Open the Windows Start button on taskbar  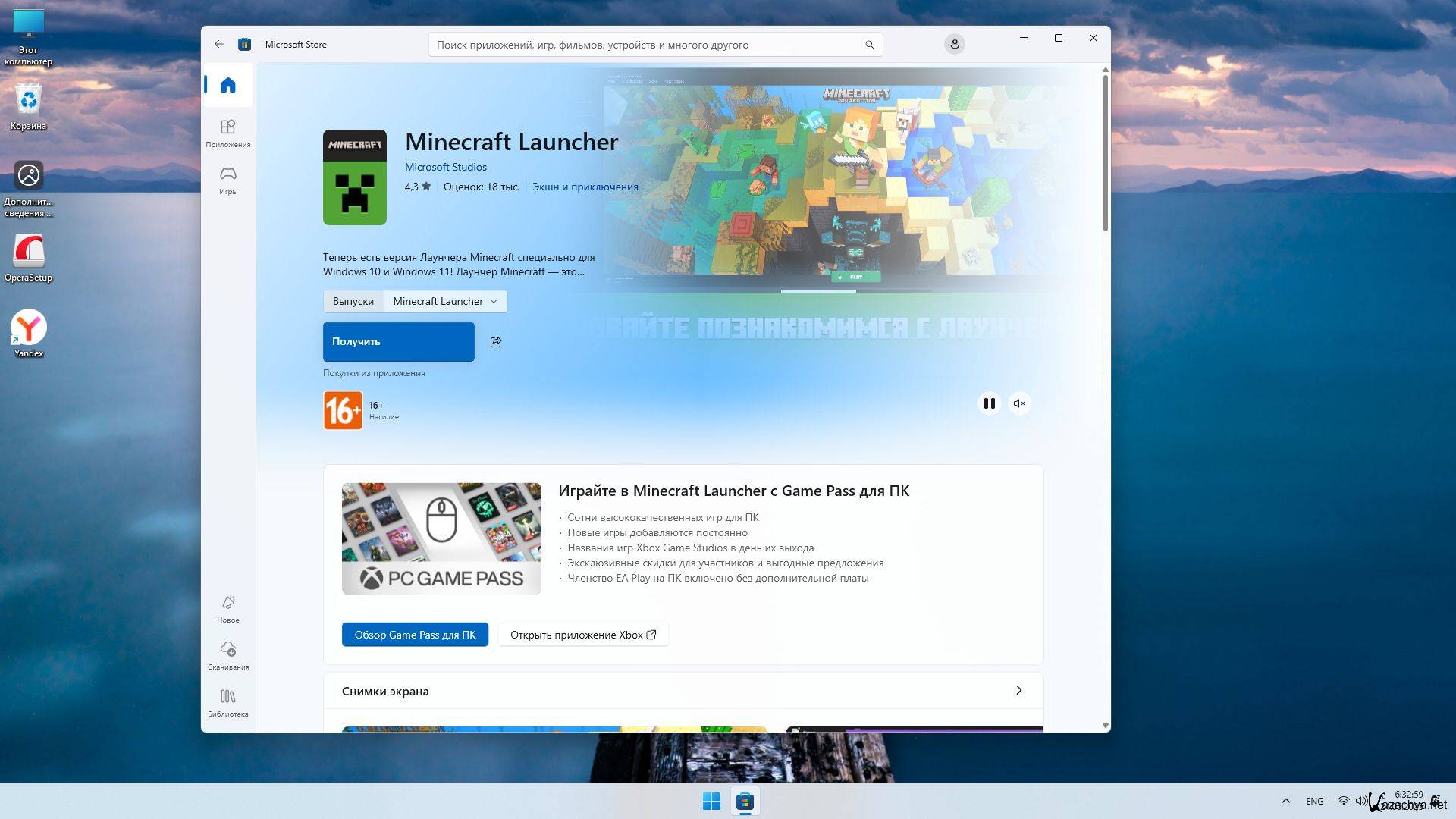point(711,801)
